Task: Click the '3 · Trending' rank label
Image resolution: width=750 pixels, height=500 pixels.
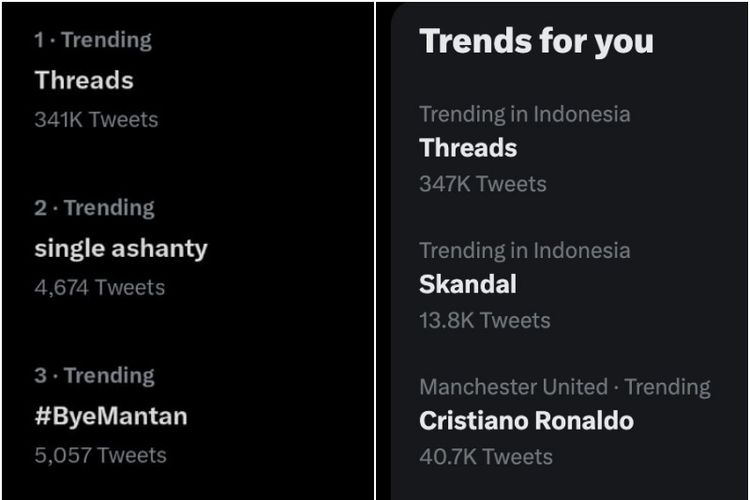Action: [x=94, y=376]
